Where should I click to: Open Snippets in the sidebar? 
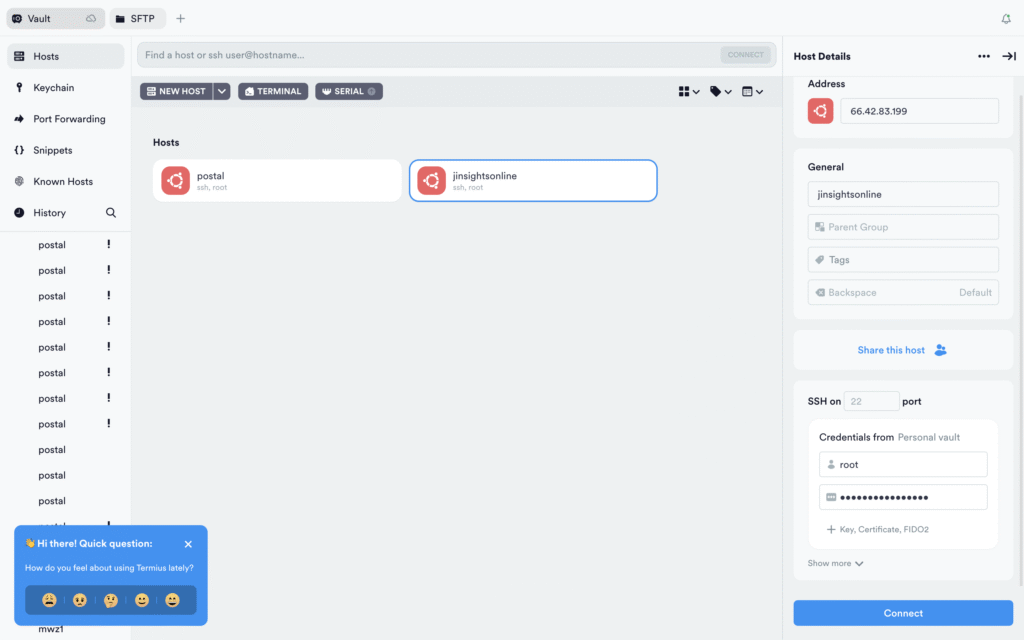65,150
